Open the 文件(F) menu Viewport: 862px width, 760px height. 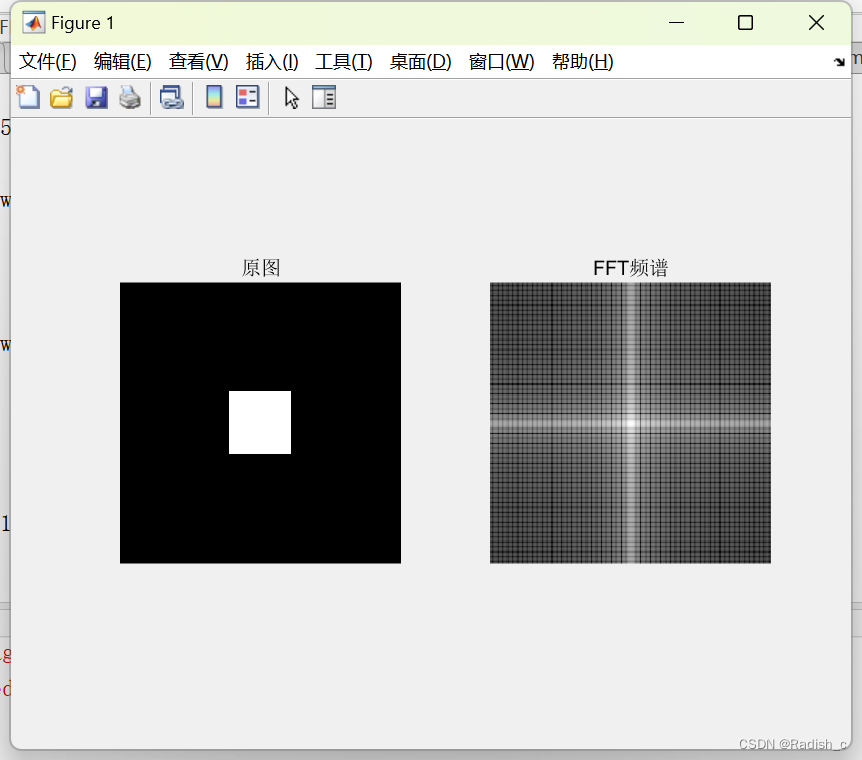pyautogui.click(x=48, y=62)
